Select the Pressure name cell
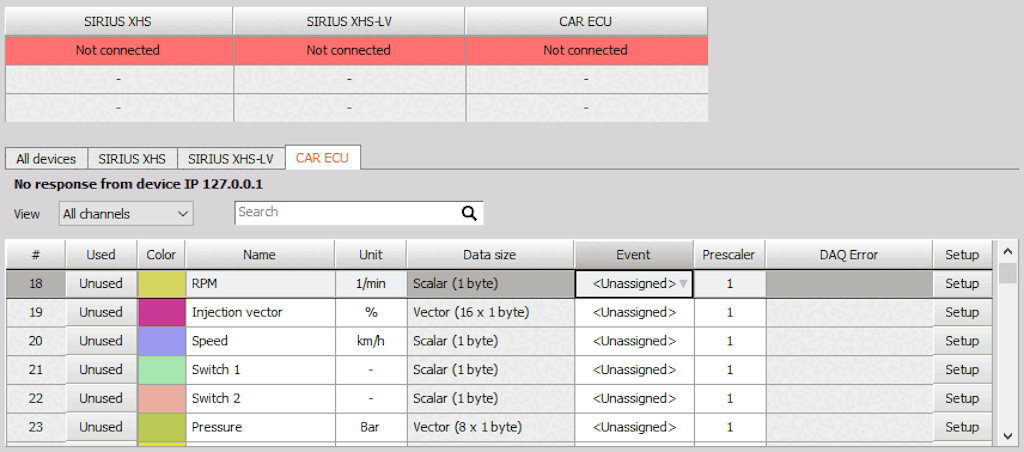The image size is (1024, 452). 261,427
